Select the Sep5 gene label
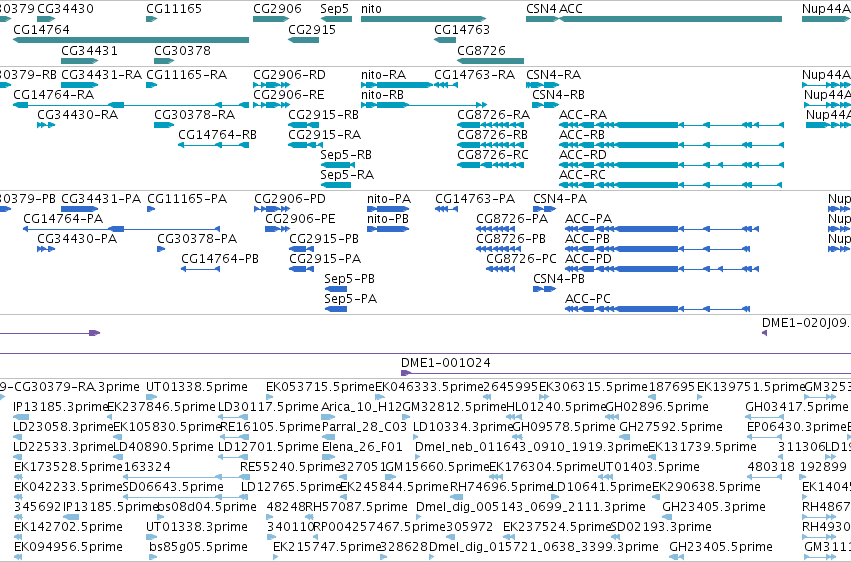Screen dimensions: 851x562 coord(334,9)
